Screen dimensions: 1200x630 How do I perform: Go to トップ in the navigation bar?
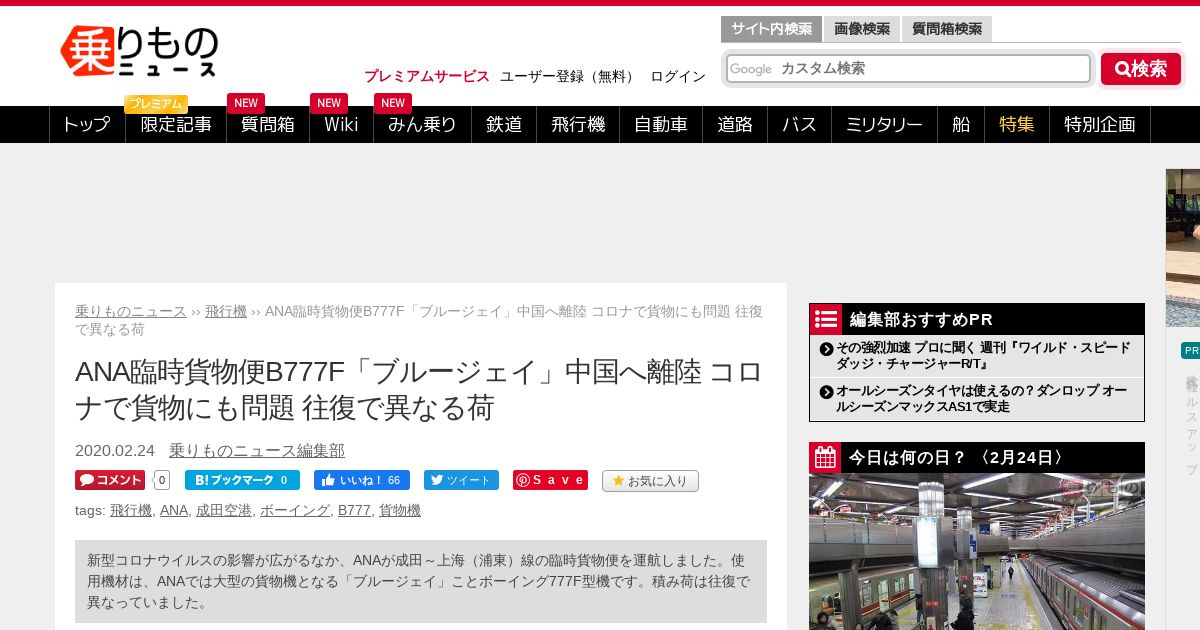pyautogui.click(x=87, y=124)
